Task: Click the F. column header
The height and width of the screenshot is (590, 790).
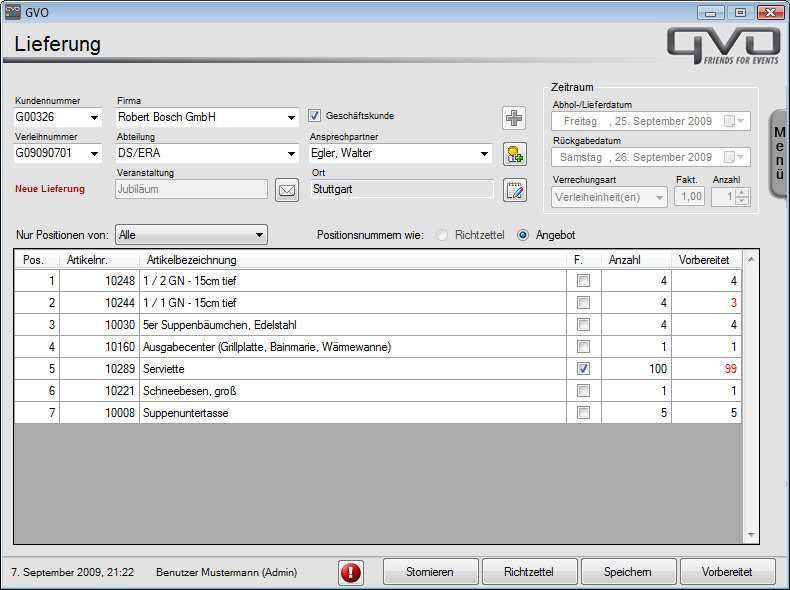Action: [583, 259]
